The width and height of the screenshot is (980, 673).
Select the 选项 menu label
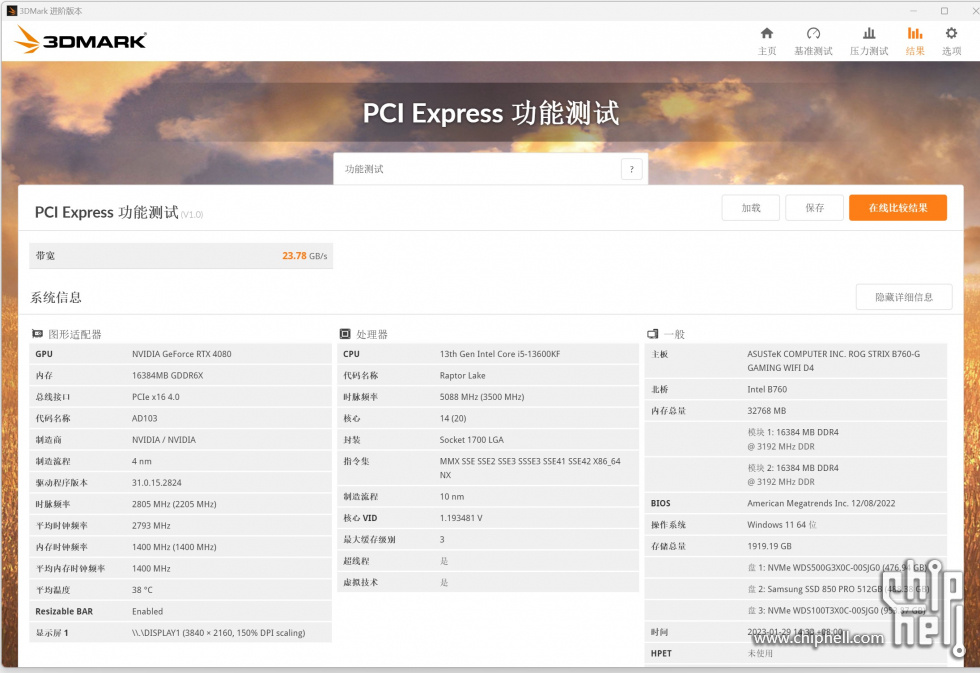[951, 51]
